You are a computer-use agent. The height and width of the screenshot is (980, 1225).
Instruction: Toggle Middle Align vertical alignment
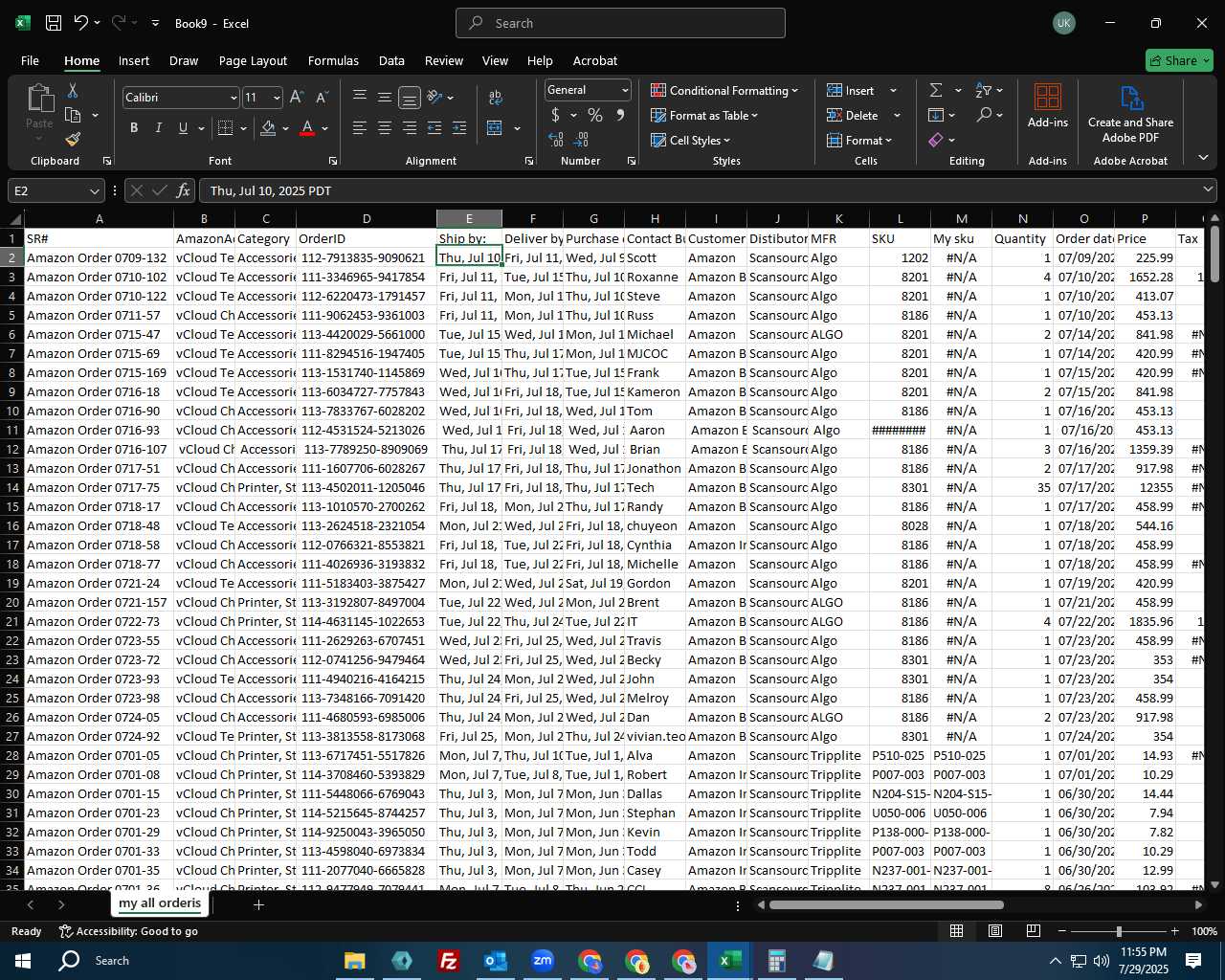[x=385, y=98]
